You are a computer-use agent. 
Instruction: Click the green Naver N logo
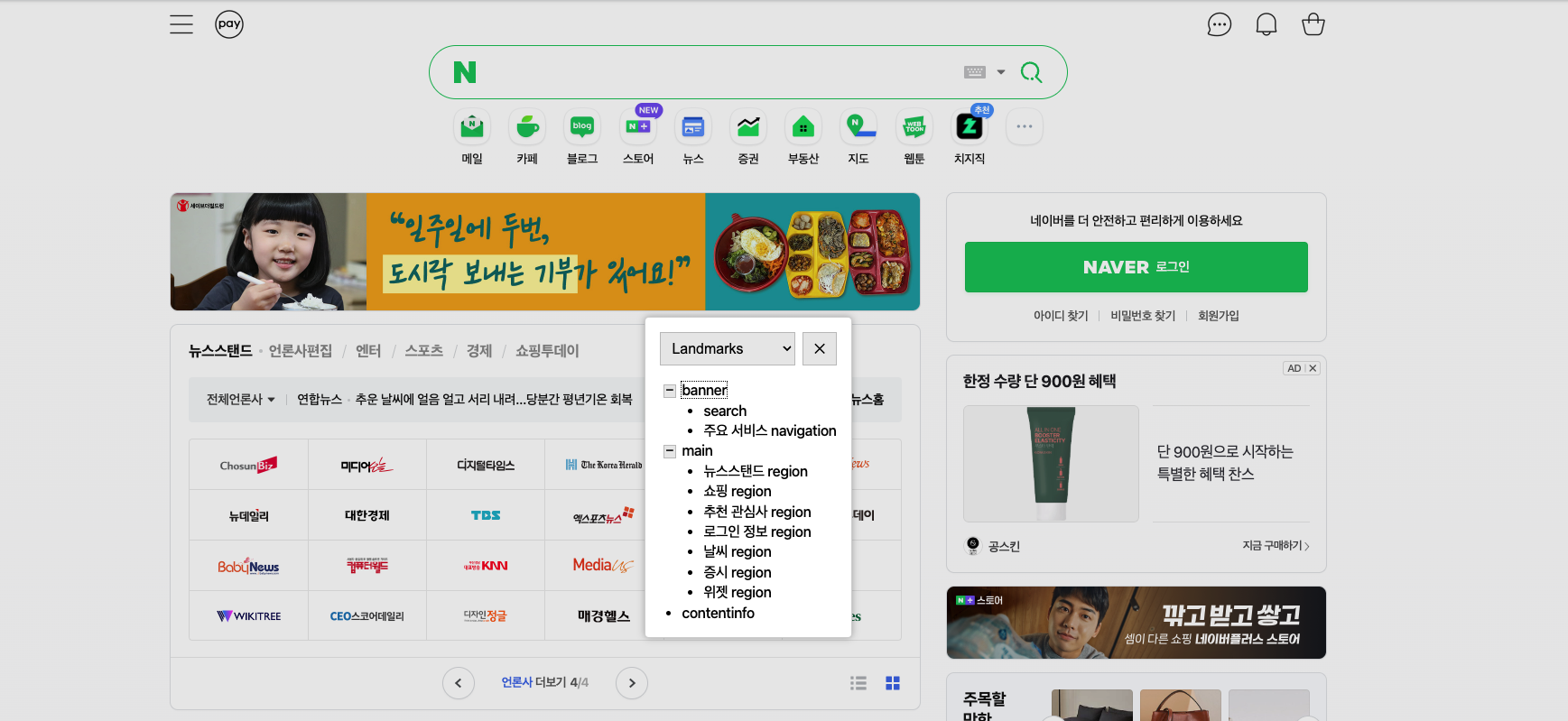click(x=465, y=72)
